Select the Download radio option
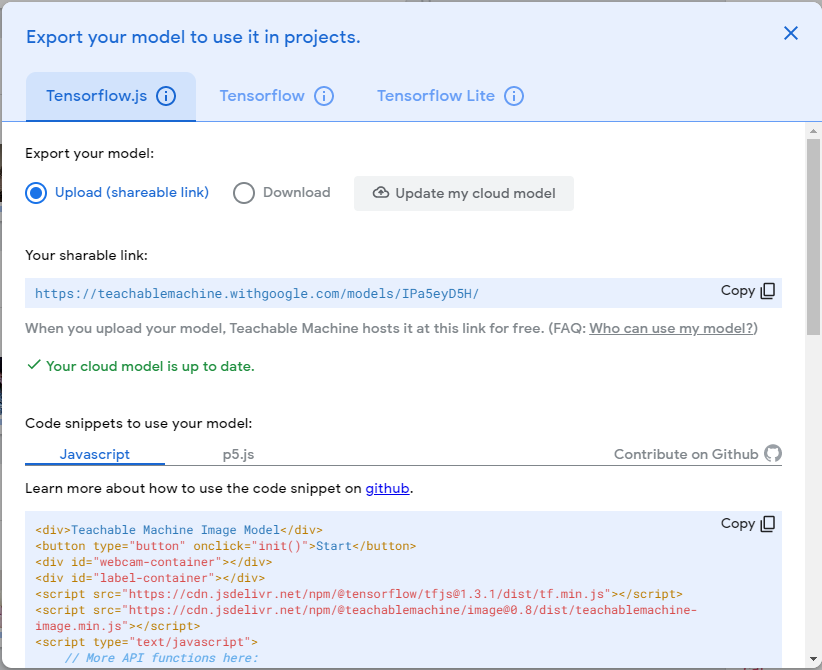 244,193
